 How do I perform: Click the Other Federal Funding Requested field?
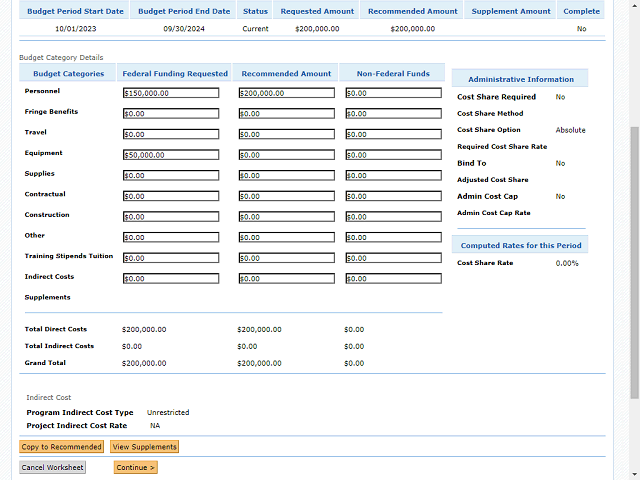(x=170, y=238)
